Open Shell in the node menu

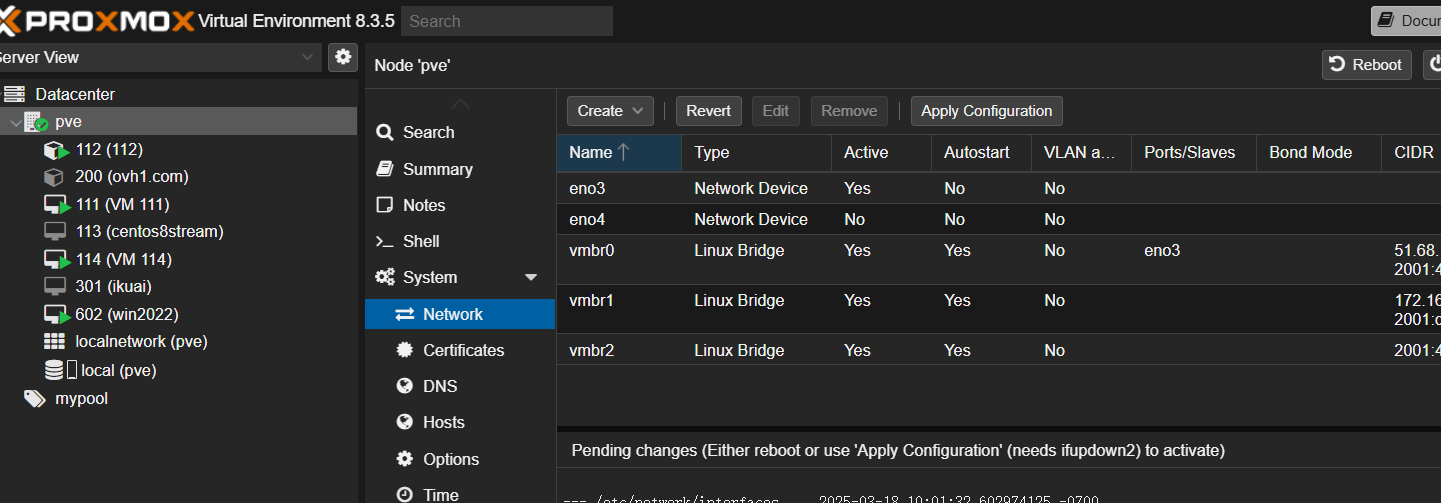[x=421, y=241]
